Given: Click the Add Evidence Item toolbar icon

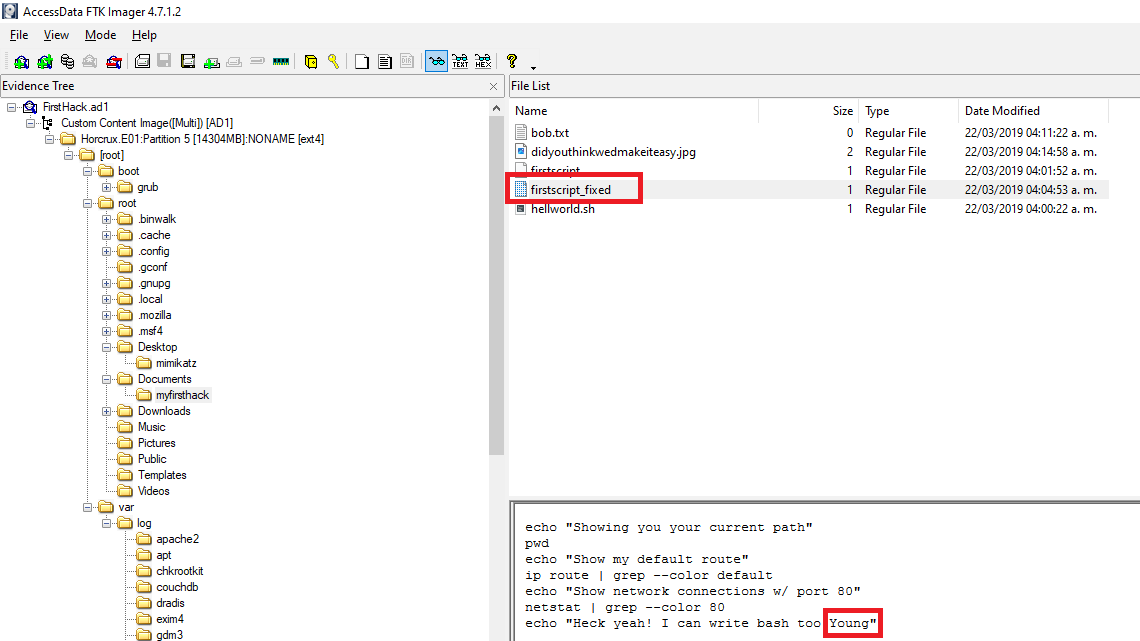Looking at the screenshot, I should (21, 61).
